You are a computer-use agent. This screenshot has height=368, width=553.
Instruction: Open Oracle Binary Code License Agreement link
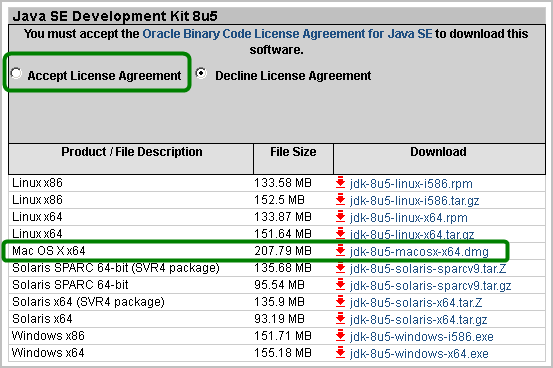click(287, 34)
